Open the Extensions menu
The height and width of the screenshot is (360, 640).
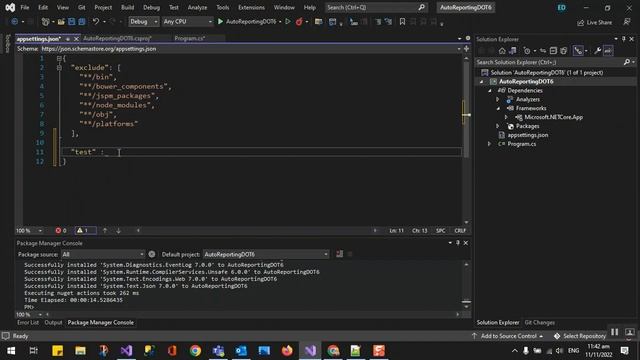point(251,7)
